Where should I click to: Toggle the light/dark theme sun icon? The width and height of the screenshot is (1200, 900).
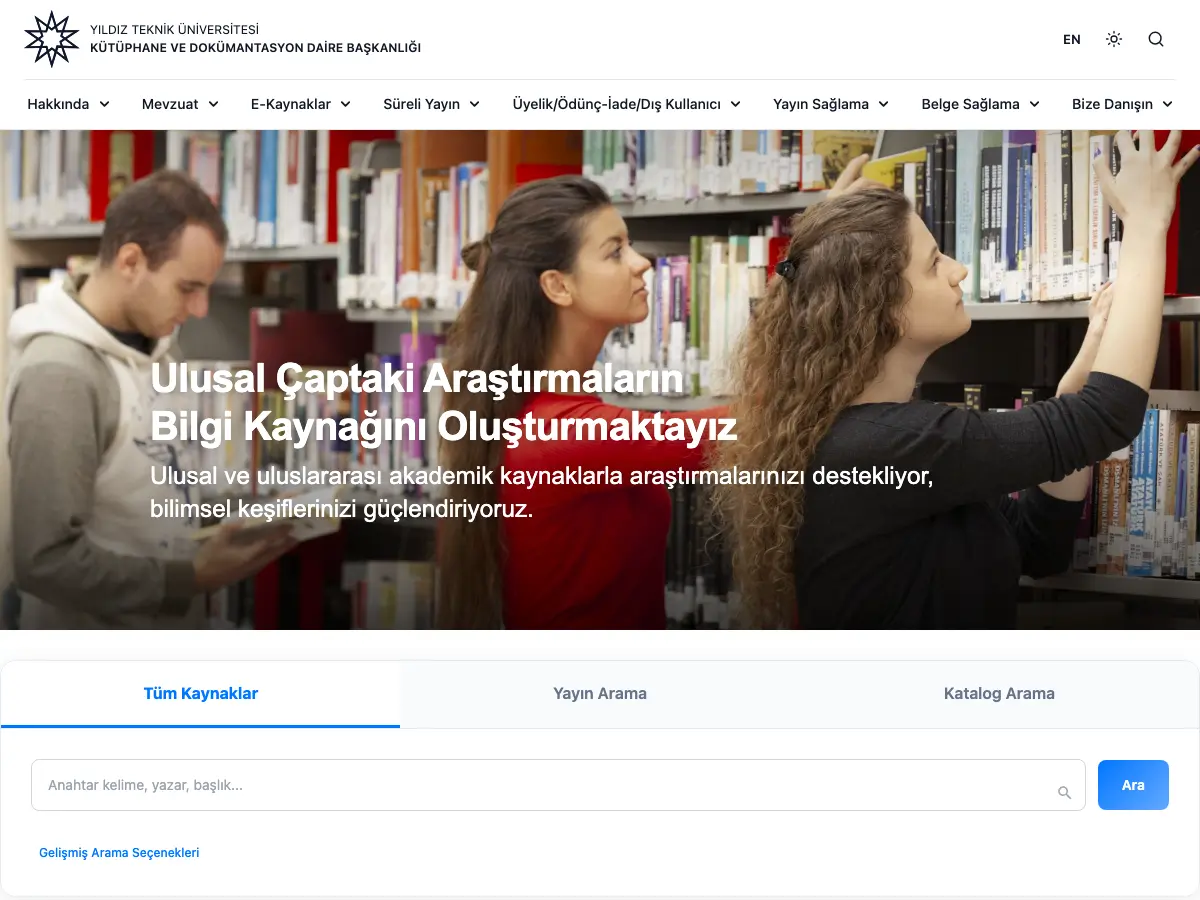tap(1114, 39)
